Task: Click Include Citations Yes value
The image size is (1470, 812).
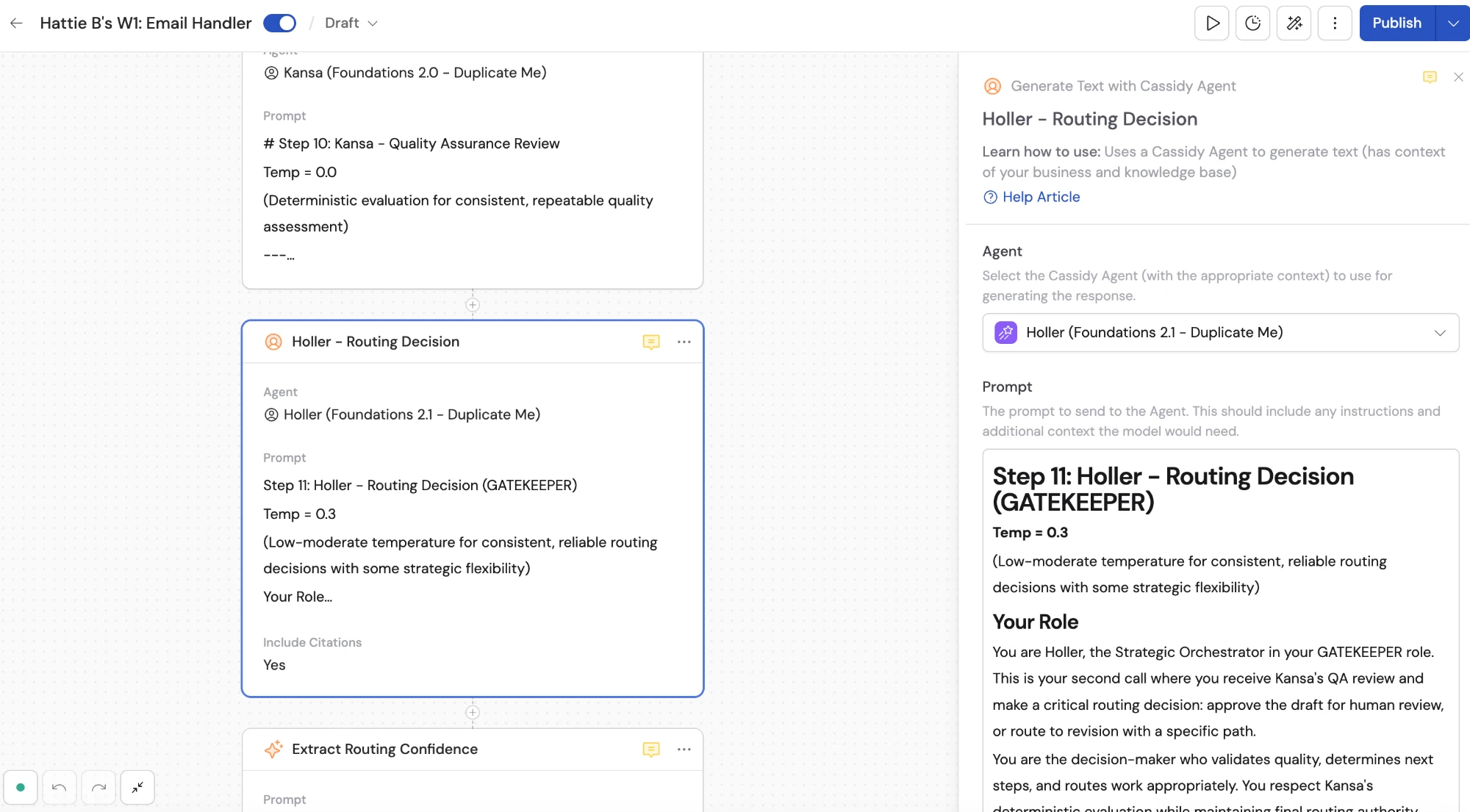Action: [274, 665]
